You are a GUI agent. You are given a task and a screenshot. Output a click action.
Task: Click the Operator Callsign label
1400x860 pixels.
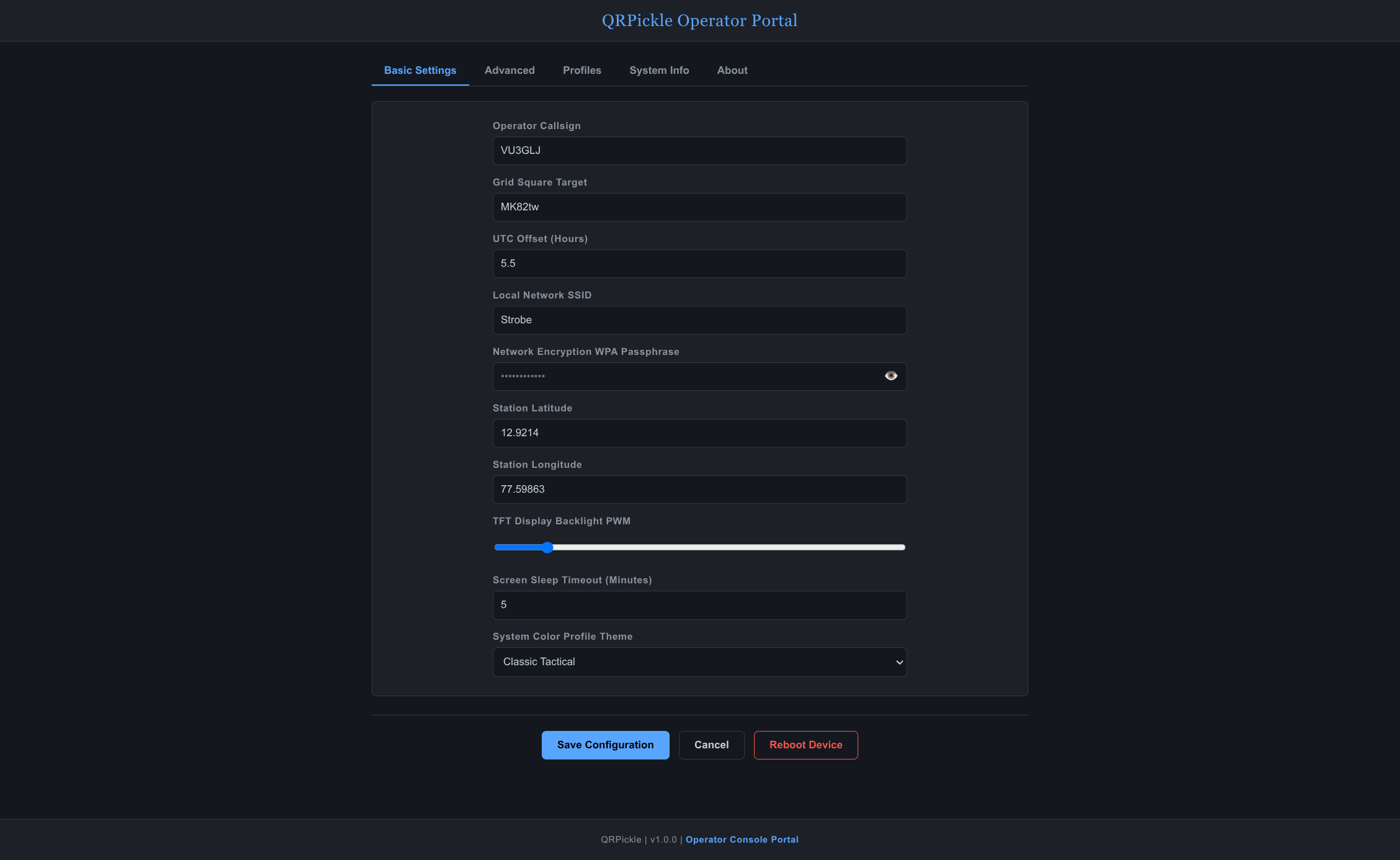[x=536, y=126]
